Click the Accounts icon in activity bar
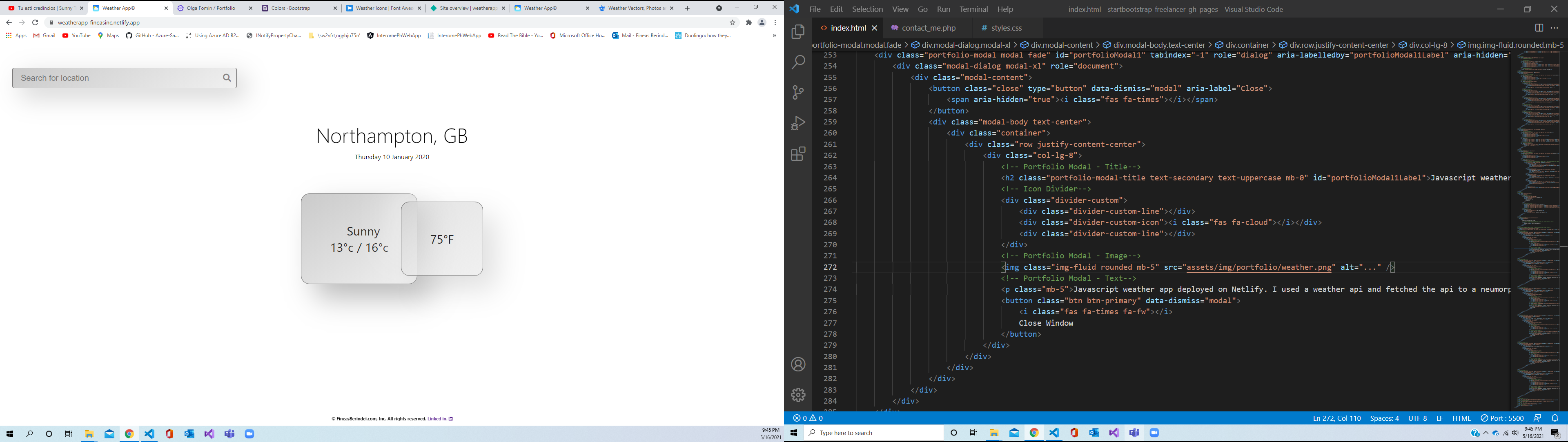Screen dimensions: 1568x442 tap(798, 365)
